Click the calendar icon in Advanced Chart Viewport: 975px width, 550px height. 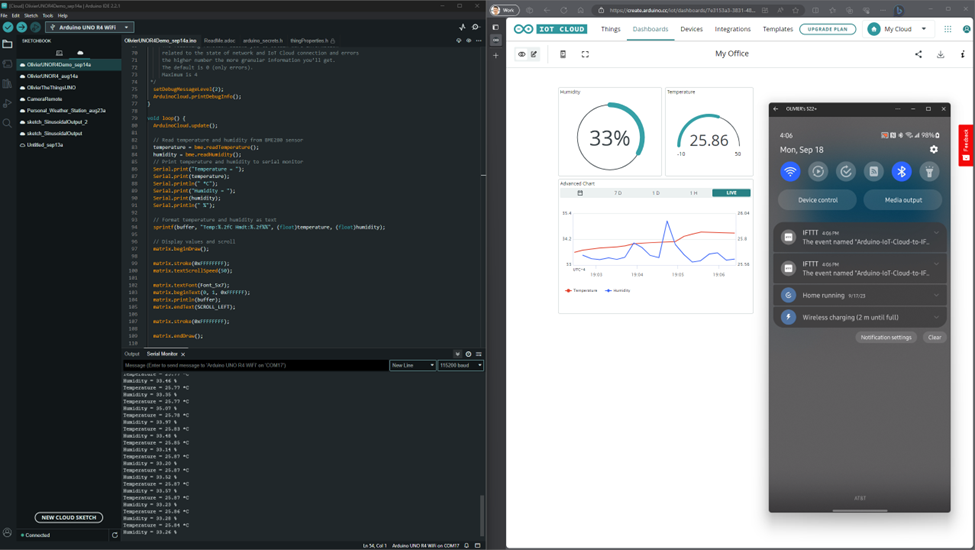[580, 193]
